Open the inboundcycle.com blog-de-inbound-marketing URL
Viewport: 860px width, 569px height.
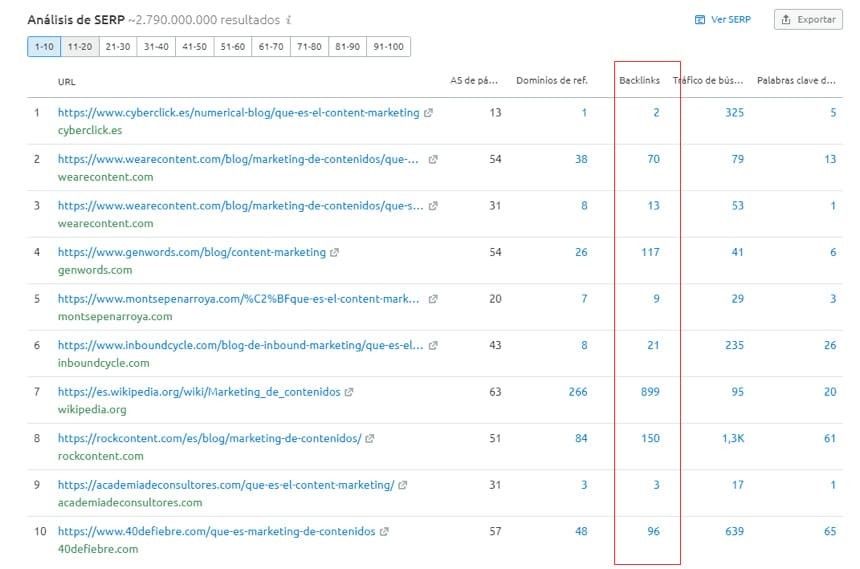(x=240, y=345)
